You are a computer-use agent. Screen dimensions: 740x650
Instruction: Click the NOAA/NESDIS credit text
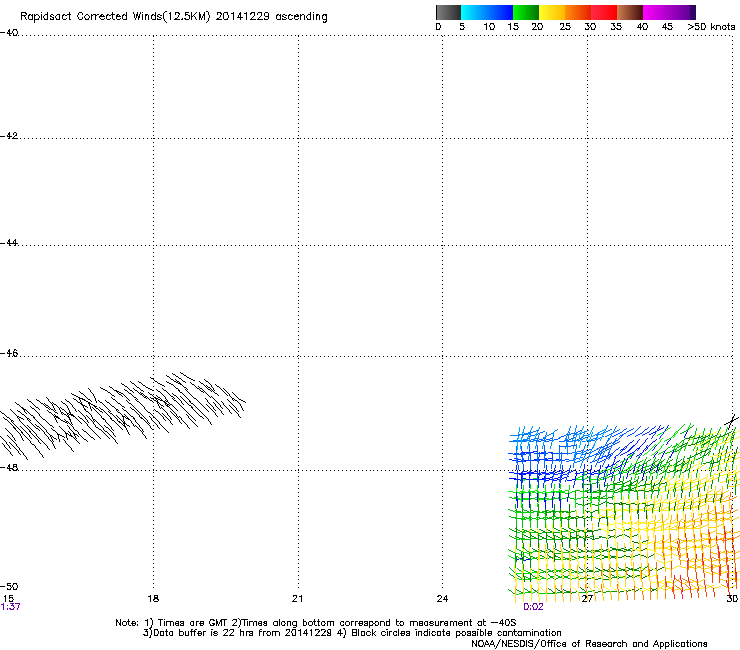589,644
